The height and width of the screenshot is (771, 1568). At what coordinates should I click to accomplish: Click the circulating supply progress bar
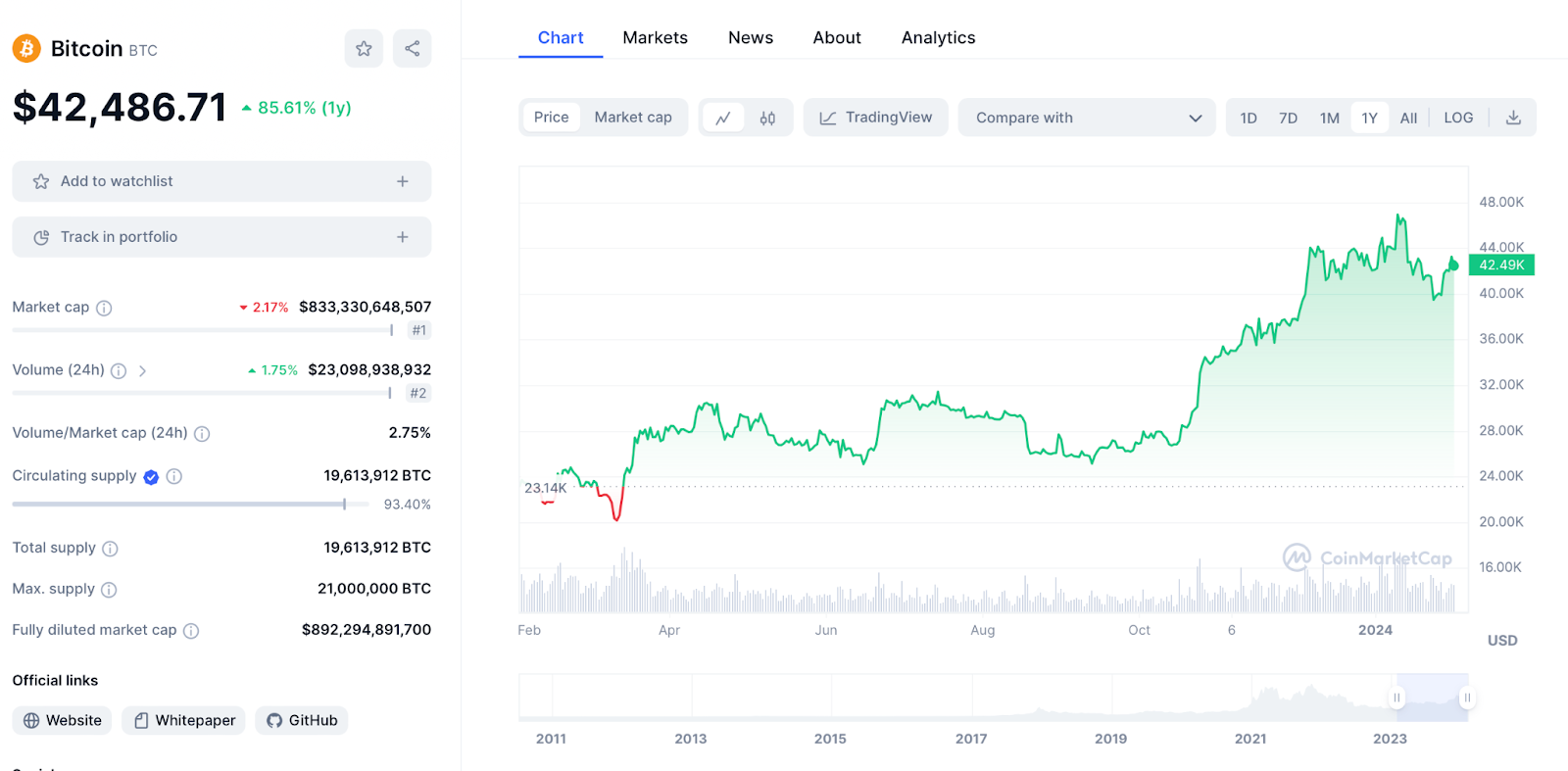[190, 505]
